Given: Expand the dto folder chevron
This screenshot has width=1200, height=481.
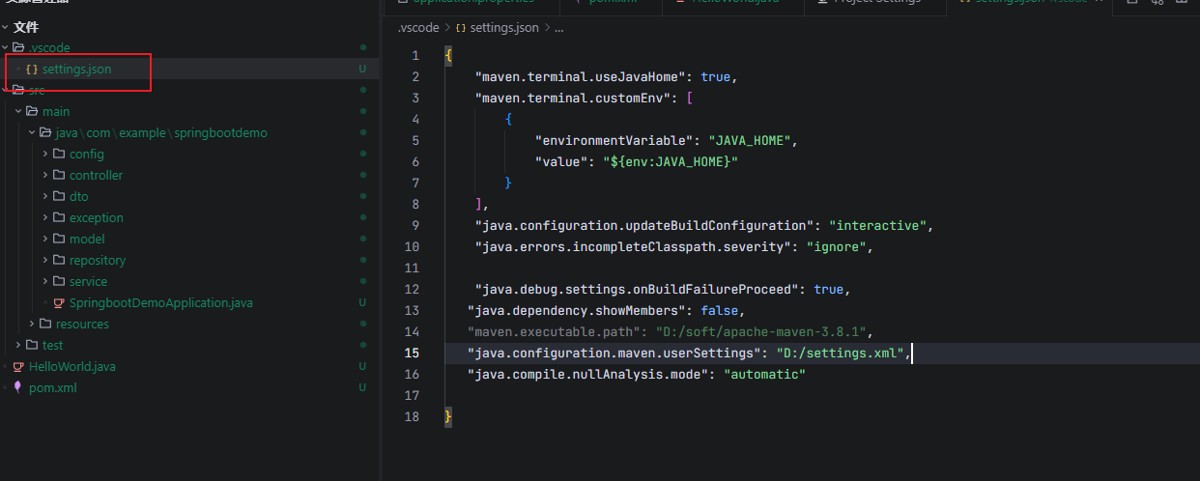Looking at the screenshot, I should 46,196.
